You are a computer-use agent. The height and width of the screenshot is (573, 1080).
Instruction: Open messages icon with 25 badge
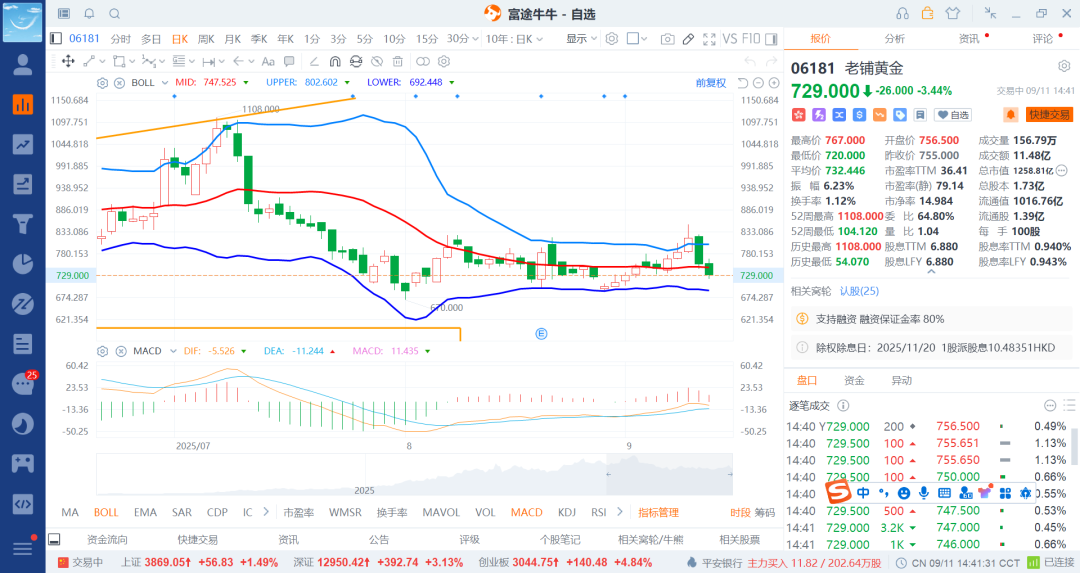click(x=23, y=383)
